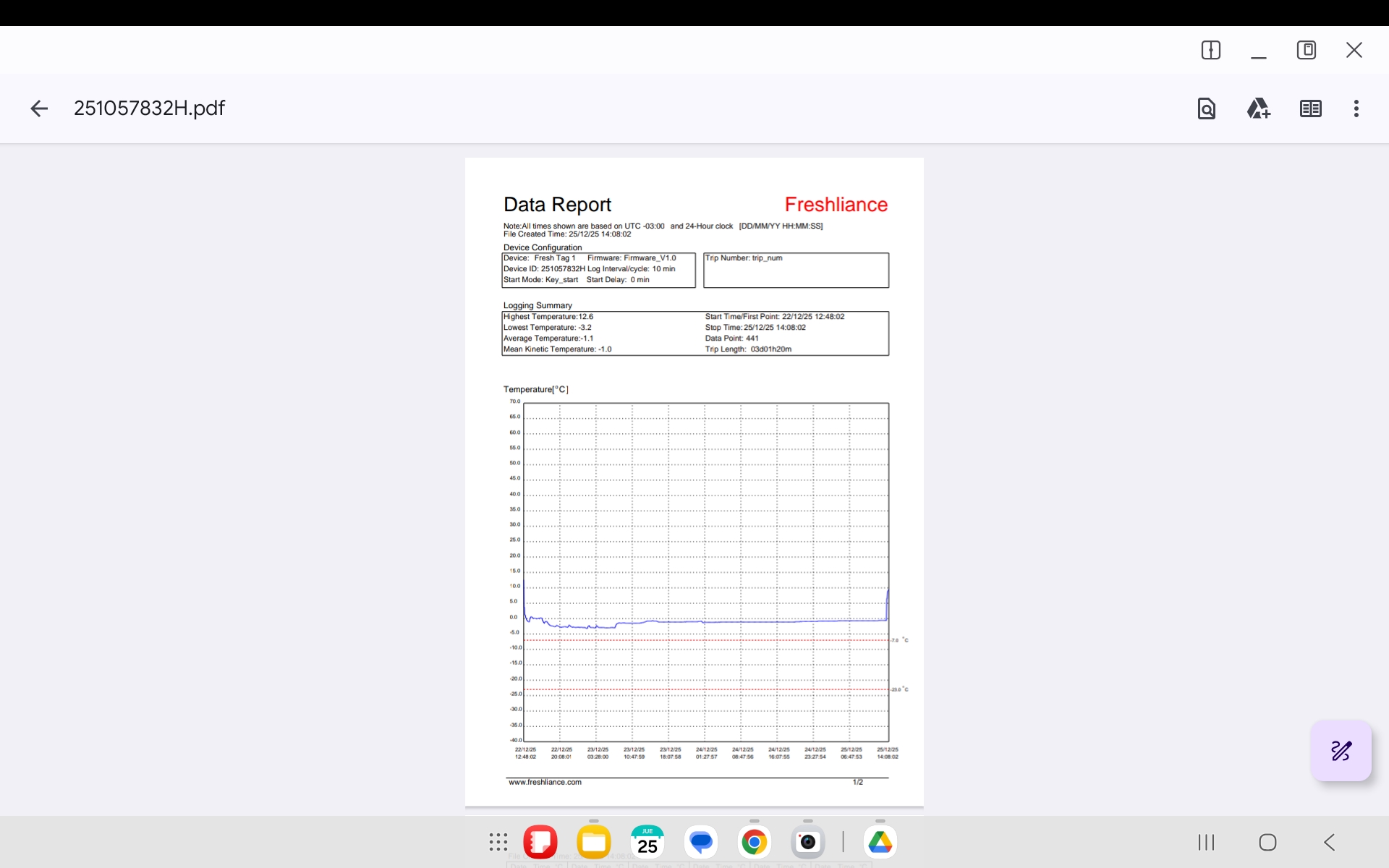
Task: Open the find-in-document search icon
Action: pyautogui.click(x=1206, y=109)
